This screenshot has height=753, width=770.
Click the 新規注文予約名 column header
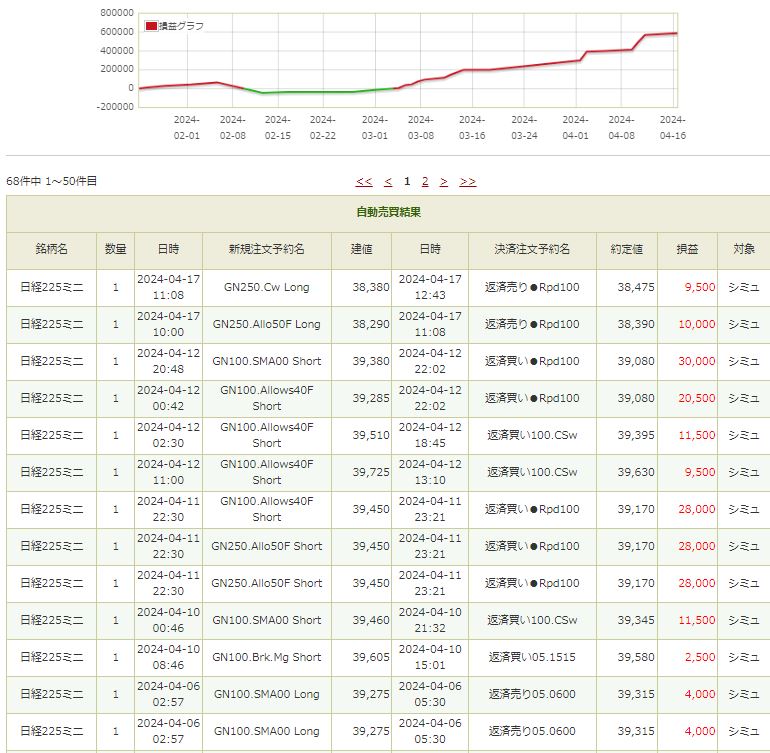pos(267,249)
